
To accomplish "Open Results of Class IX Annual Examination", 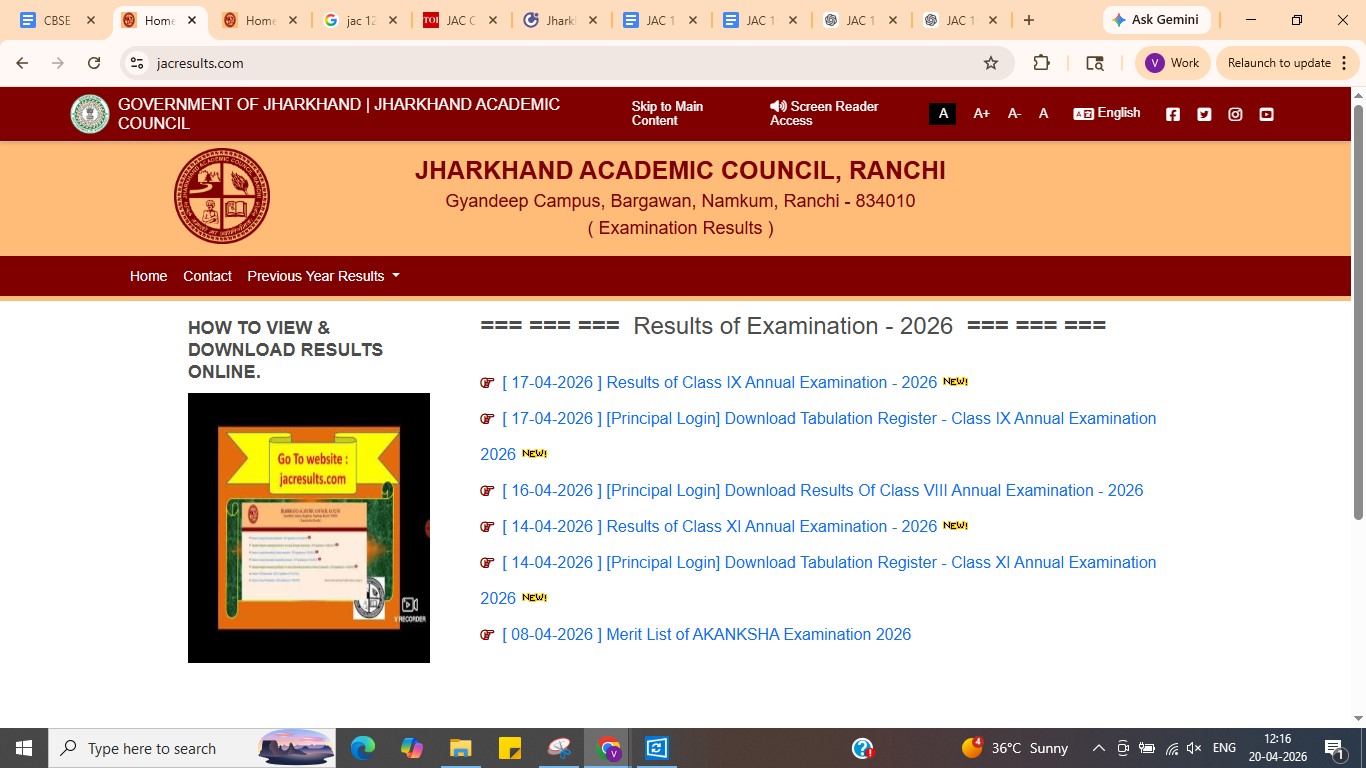I will 719,382.
